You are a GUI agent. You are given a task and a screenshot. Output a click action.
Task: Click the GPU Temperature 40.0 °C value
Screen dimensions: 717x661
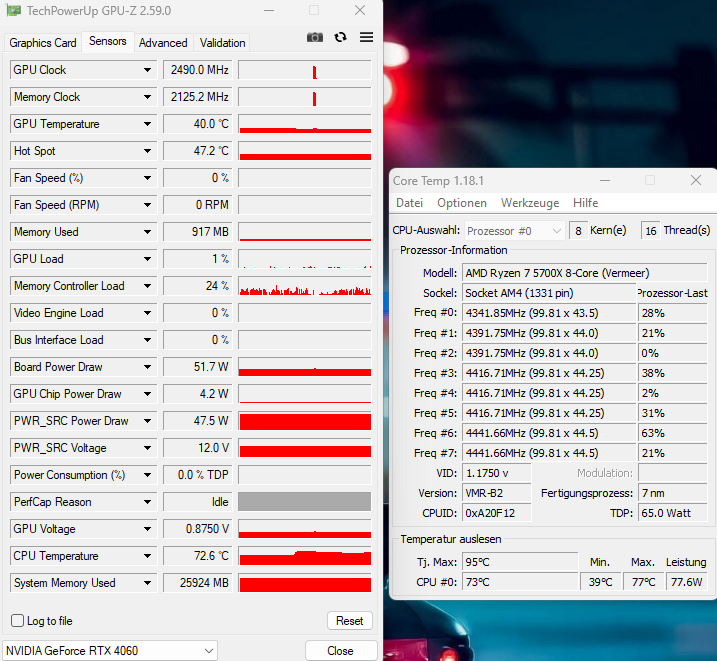[198, 124]
